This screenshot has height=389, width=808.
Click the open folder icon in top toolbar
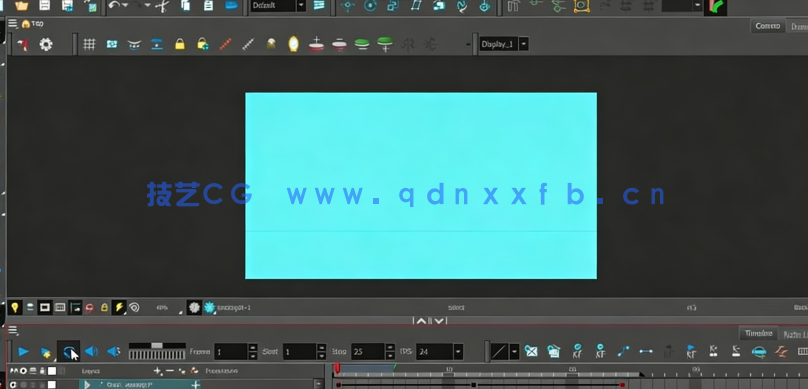(22, 6)
